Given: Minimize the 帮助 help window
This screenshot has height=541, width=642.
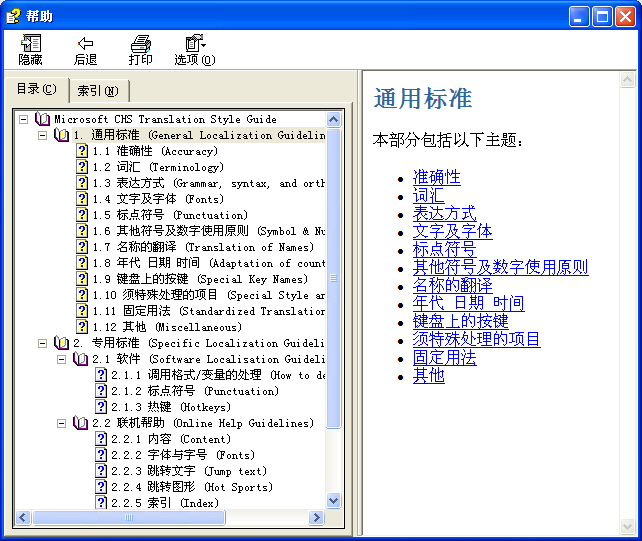Looking at the screenshot, I should [579, 17].
